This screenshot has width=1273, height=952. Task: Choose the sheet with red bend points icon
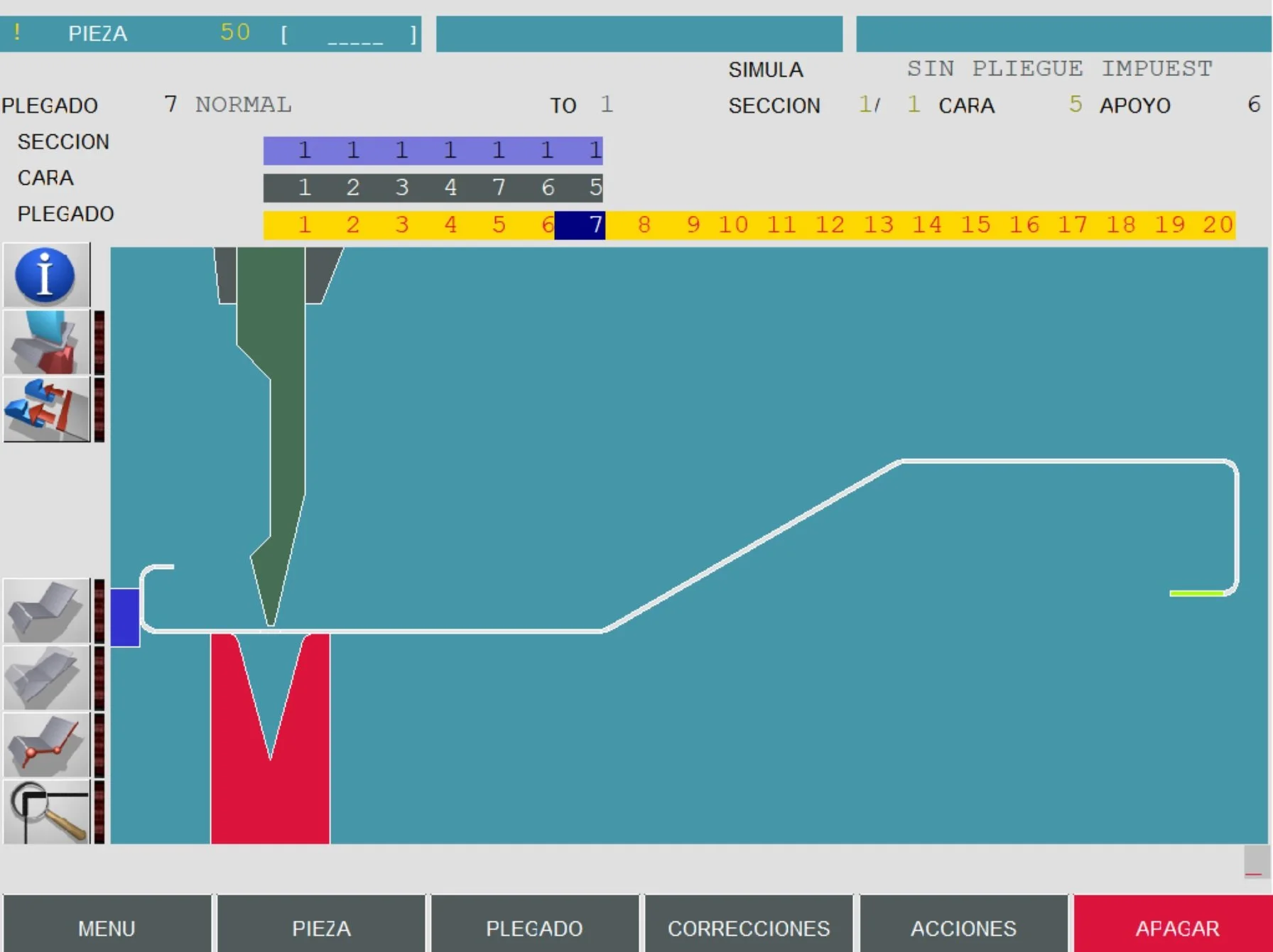pos(46,745)
